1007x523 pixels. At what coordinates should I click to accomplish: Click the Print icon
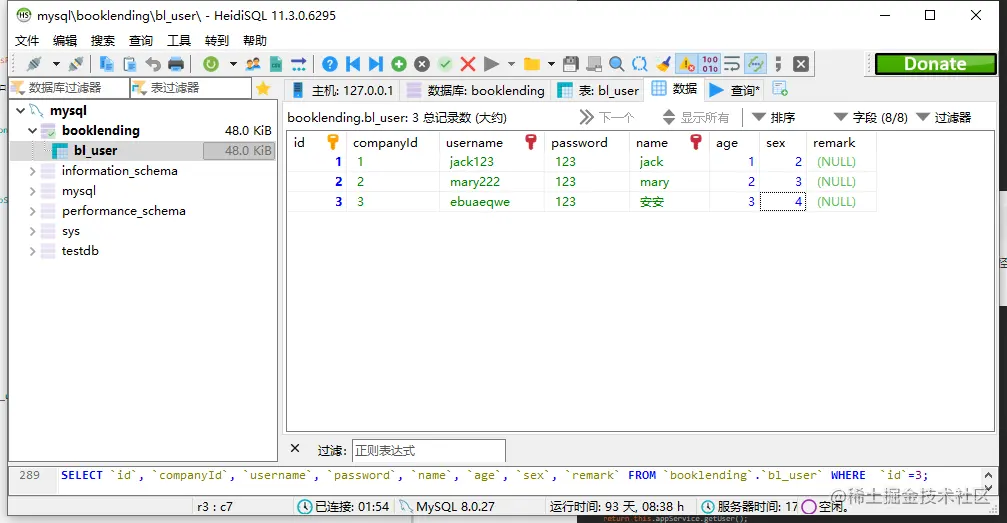176,64
